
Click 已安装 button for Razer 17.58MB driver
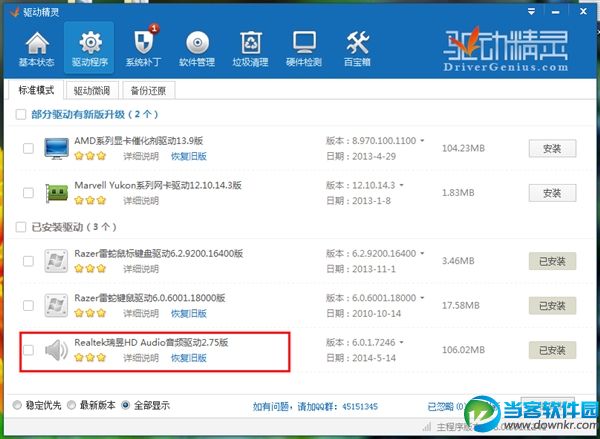[x=552, y=305]
